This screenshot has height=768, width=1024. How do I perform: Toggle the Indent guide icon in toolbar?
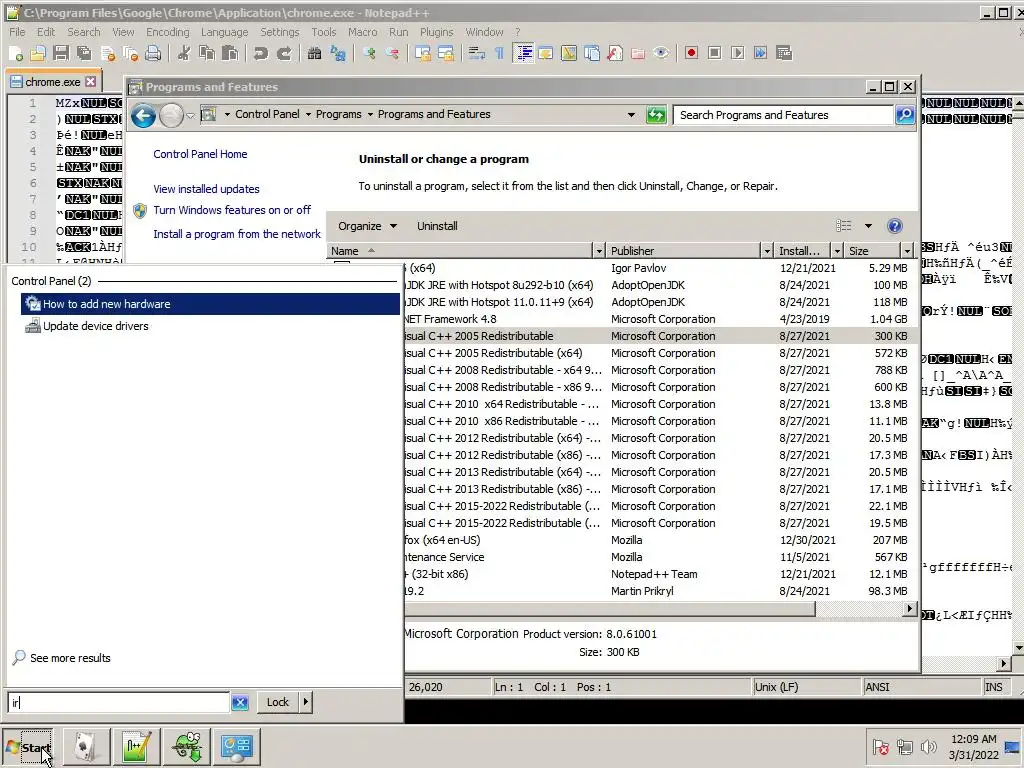click(x=523, y=54)
